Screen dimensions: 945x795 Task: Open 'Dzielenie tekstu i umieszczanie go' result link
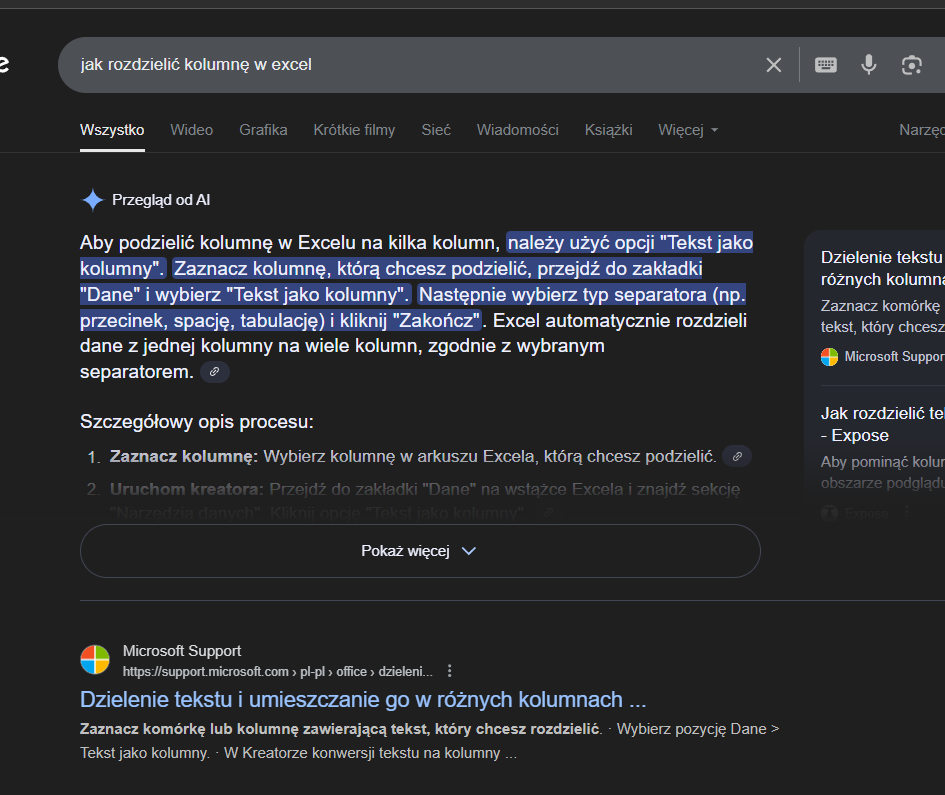363,699
